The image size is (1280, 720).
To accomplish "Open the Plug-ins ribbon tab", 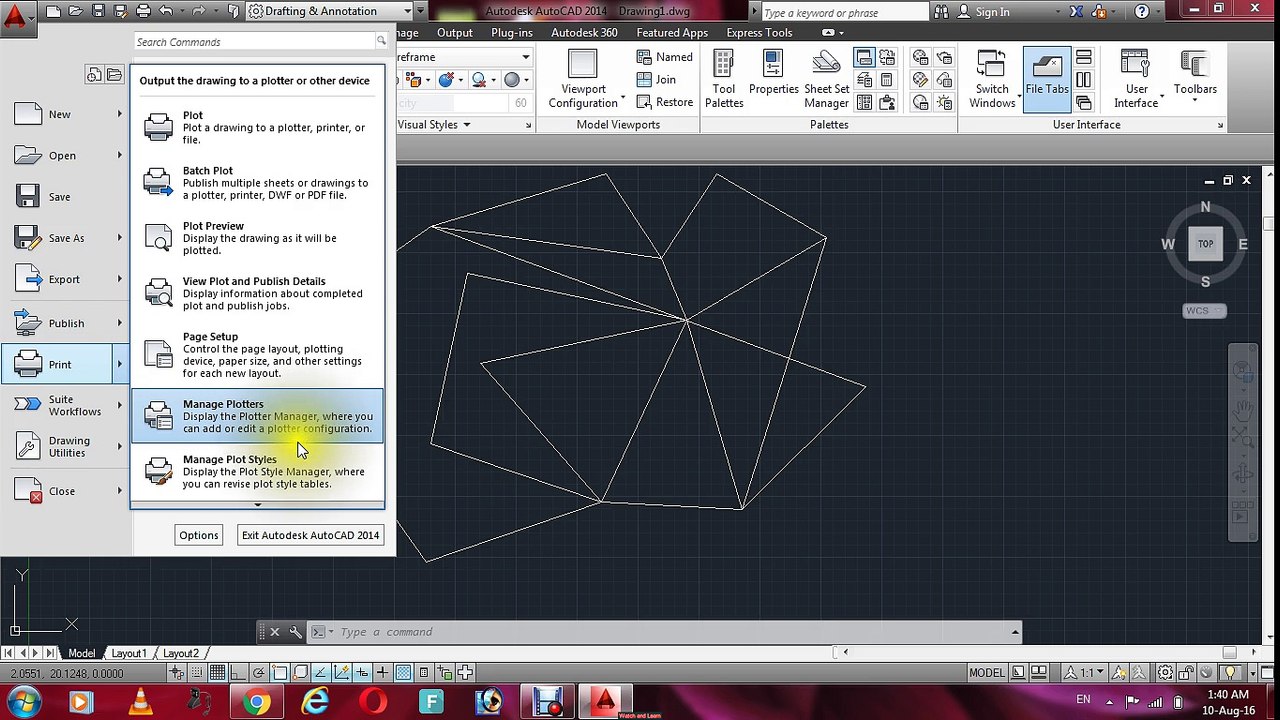I will click(511, 32).
